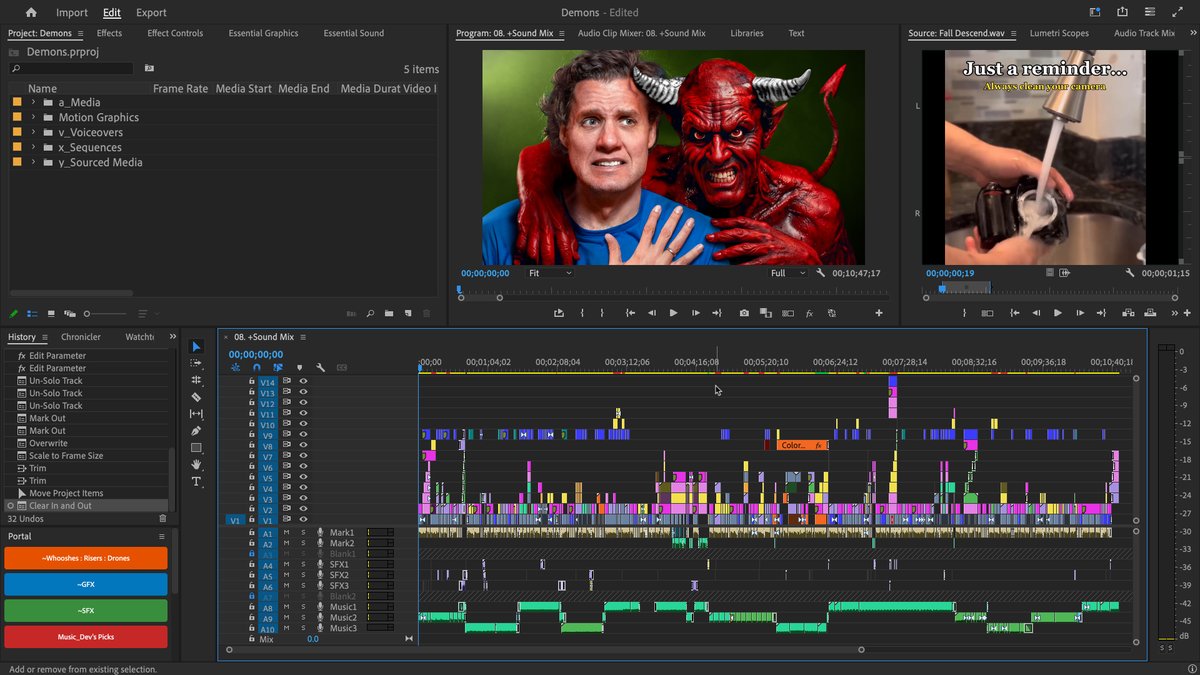Select the Ripple Edit tool
Image resolution: width=1200 pixels, height=675 pixels.
pyautogui.click(x=196, y=380)
